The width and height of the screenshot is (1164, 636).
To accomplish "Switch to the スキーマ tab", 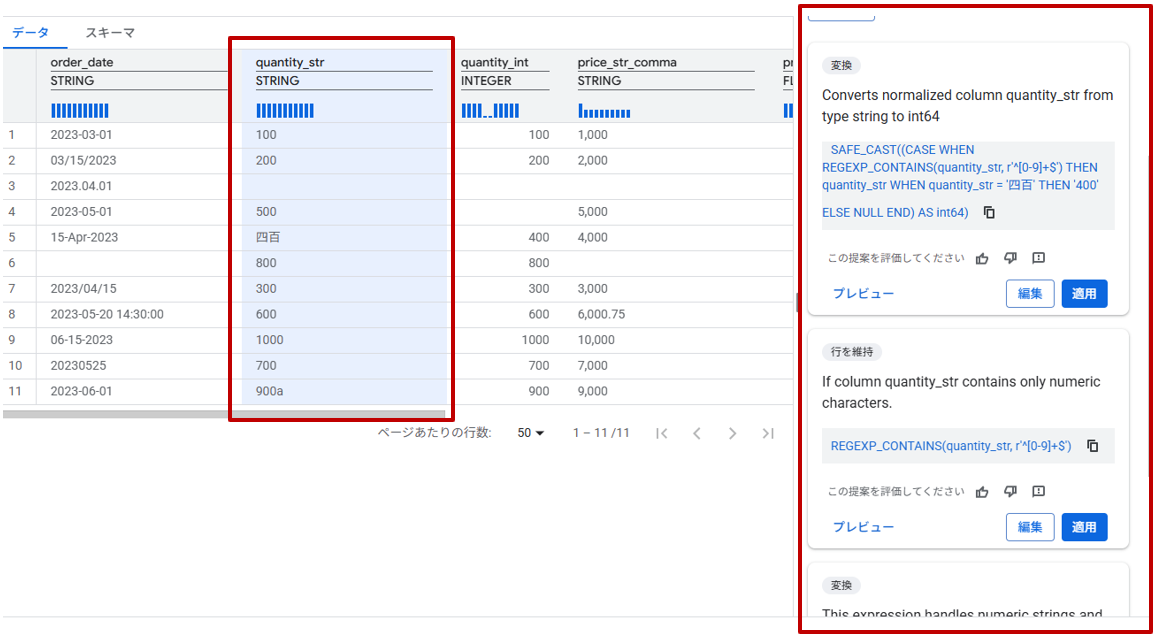I will (x=110, y=33).
